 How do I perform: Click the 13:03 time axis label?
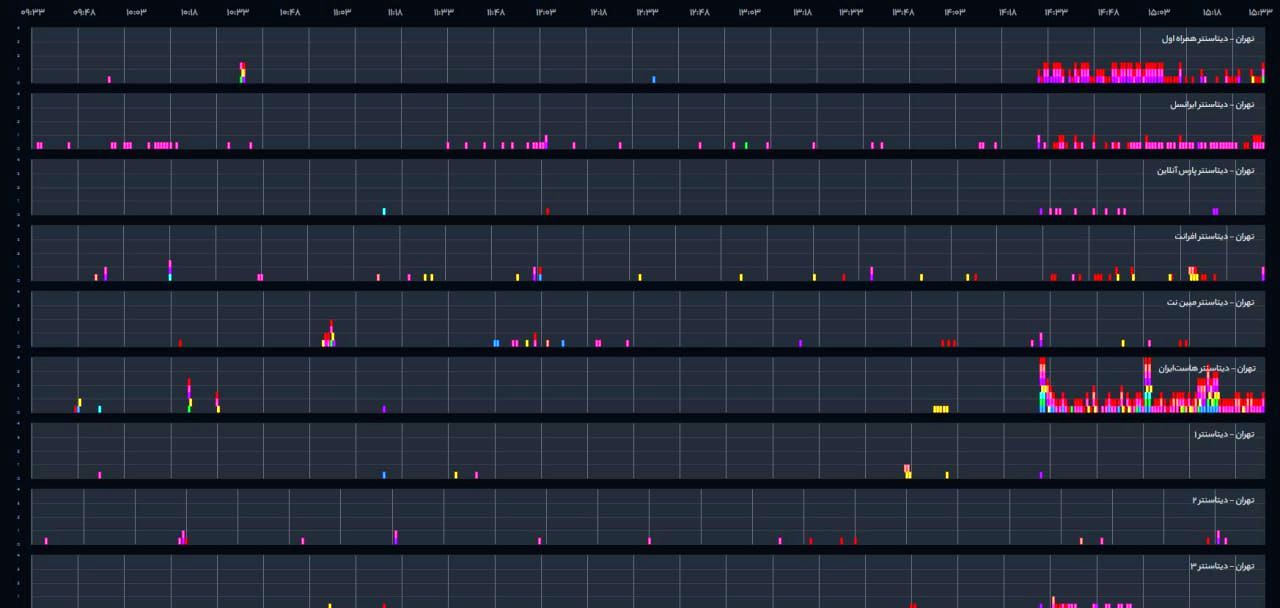pos(749,12)
